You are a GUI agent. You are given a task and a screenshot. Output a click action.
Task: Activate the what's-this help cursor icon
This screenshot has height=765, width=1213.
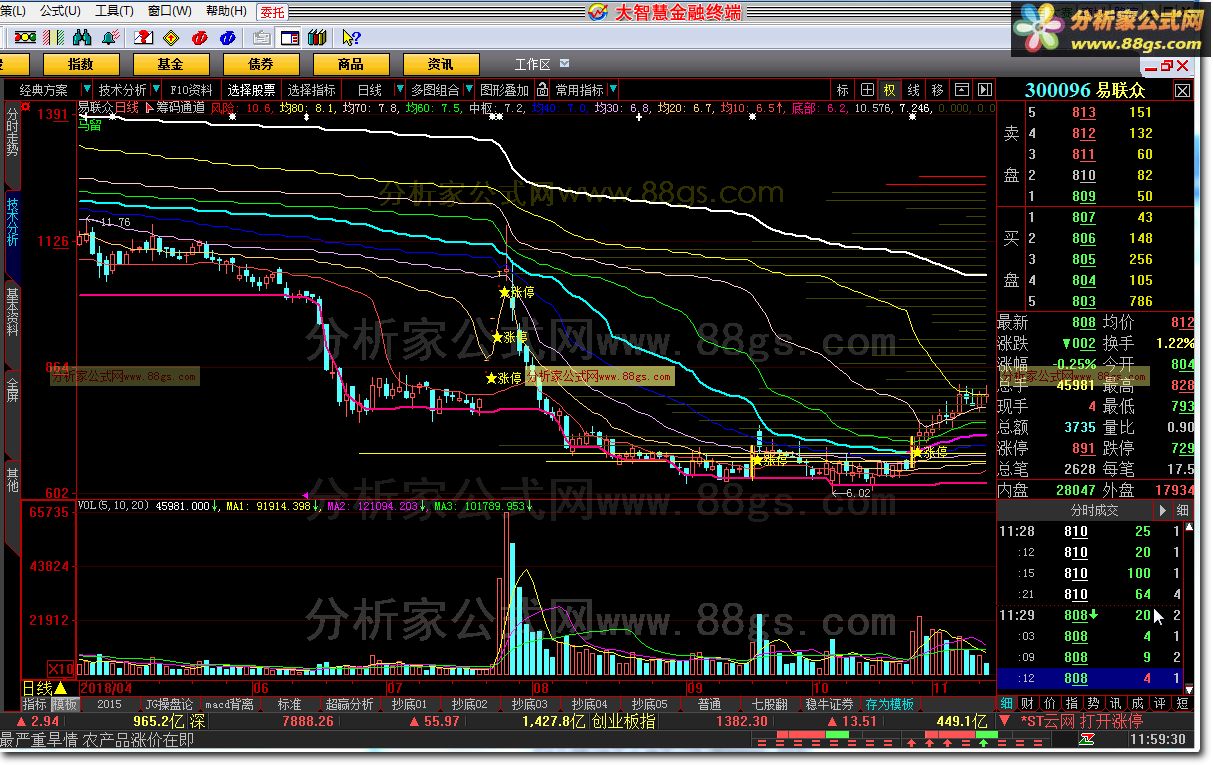[351, 38]
